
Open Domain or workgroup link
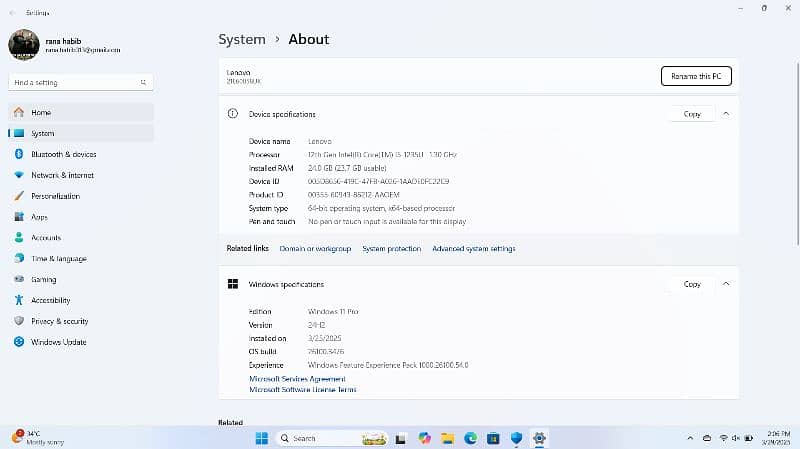(315, 248)
